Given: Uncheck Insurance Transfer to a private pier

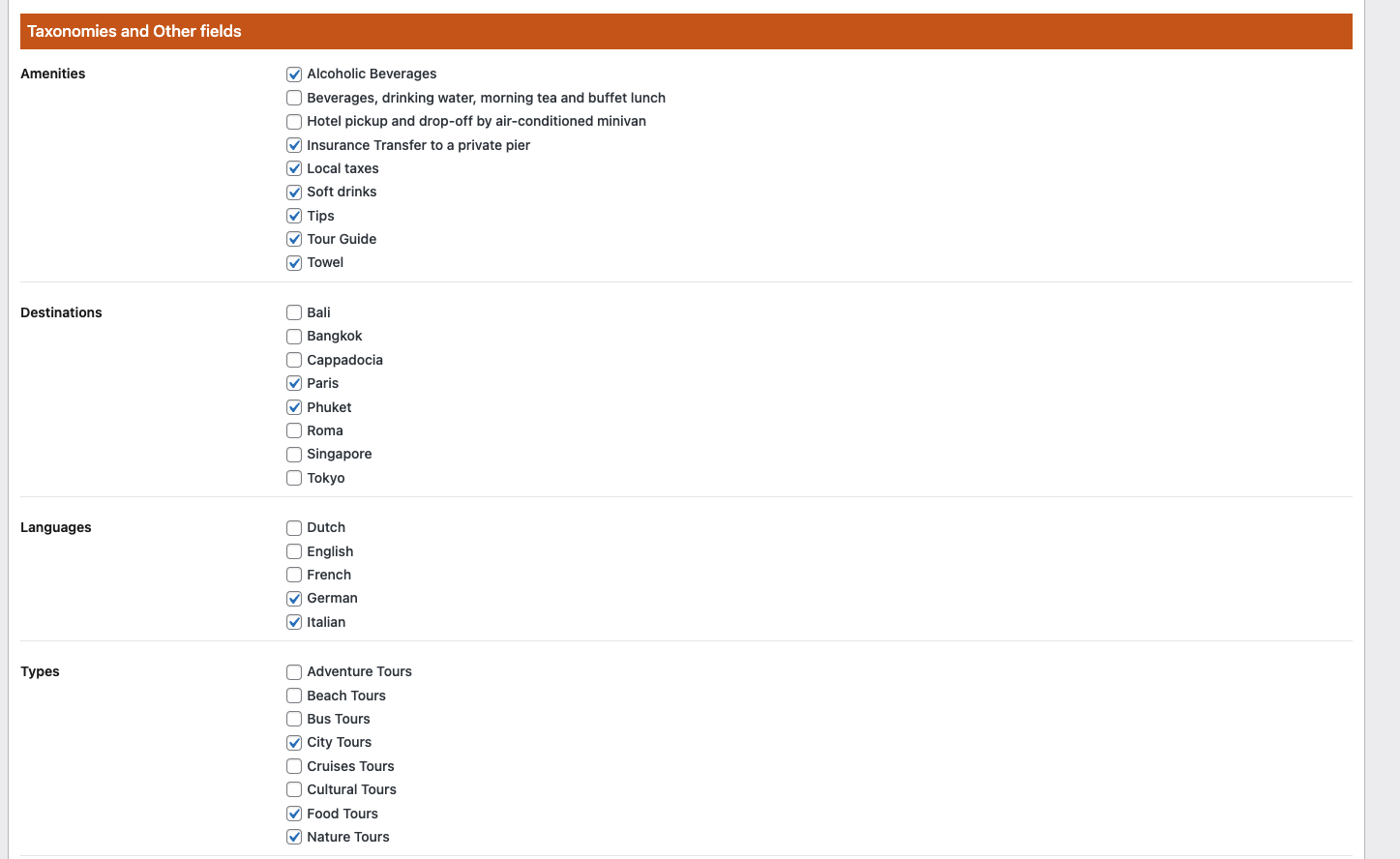Looking at the screenshot, I should (x=294, y=145).
